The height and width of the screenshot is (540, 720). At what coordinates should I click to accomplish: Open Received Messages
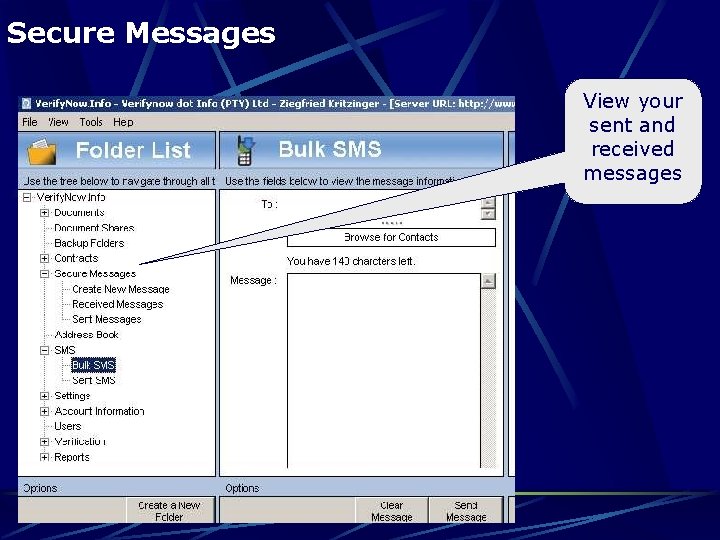pyautogui.click(x=118, y=304)
